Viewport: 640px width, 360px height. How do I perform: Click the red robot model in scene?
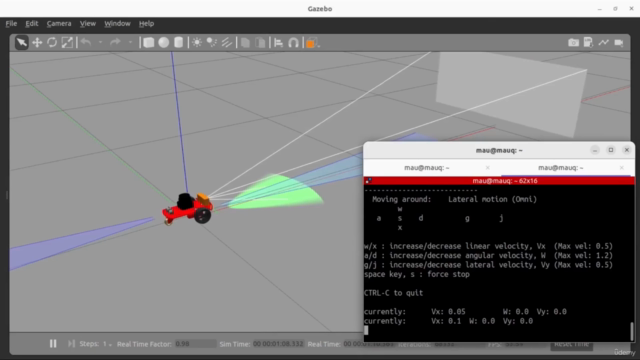click(188, 209)
